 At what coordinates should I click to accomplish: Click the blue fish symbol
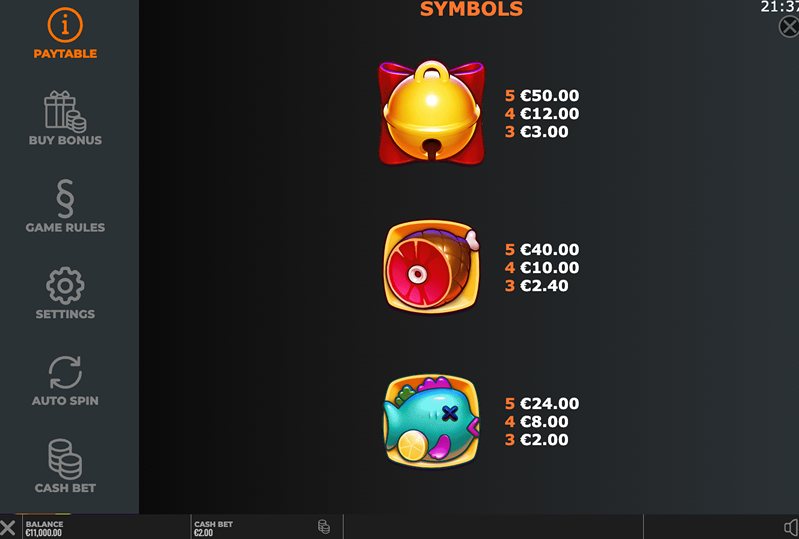pyautogui.click(x=431, y=421)
